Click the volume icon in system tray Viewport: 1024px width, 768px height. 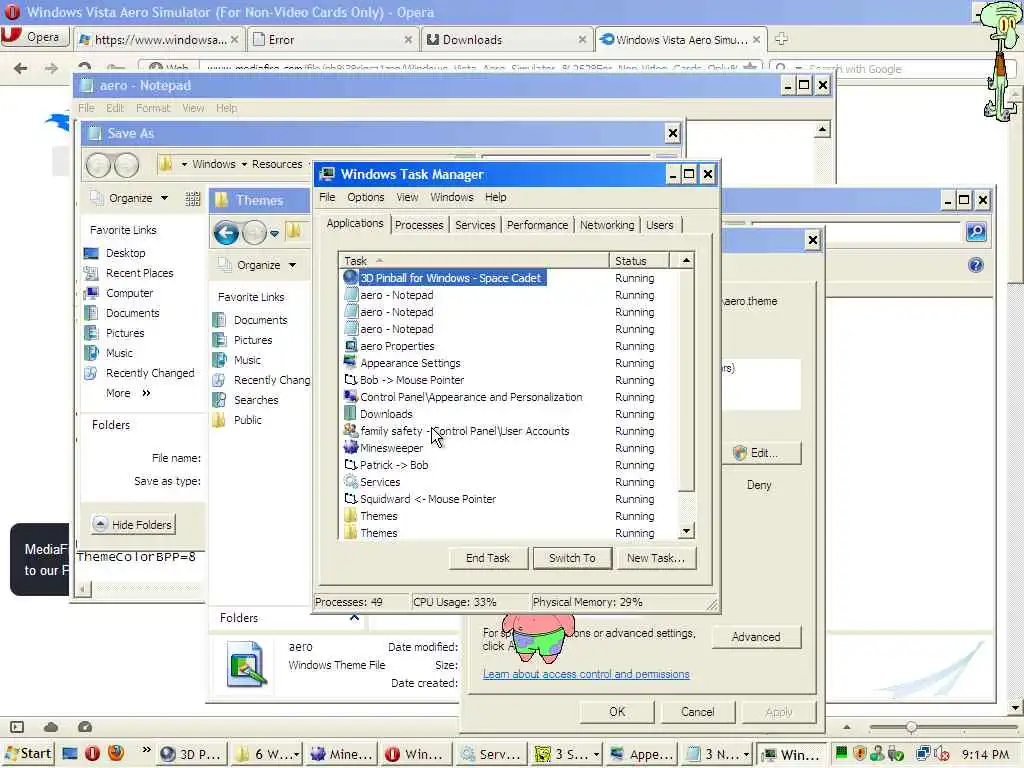(942, 754)
